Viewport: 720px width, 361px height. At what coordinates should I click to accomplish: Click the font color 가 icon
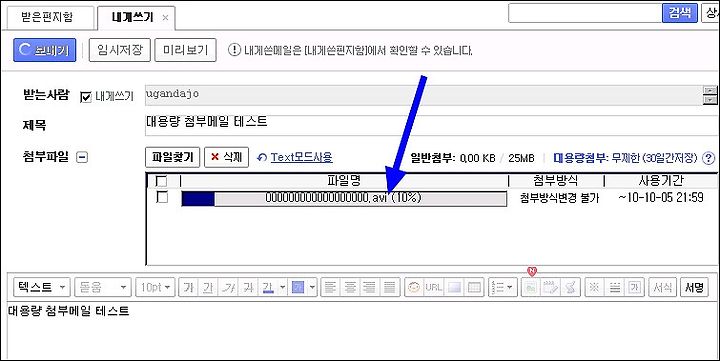pyautogui.click(x=268, y=288)
